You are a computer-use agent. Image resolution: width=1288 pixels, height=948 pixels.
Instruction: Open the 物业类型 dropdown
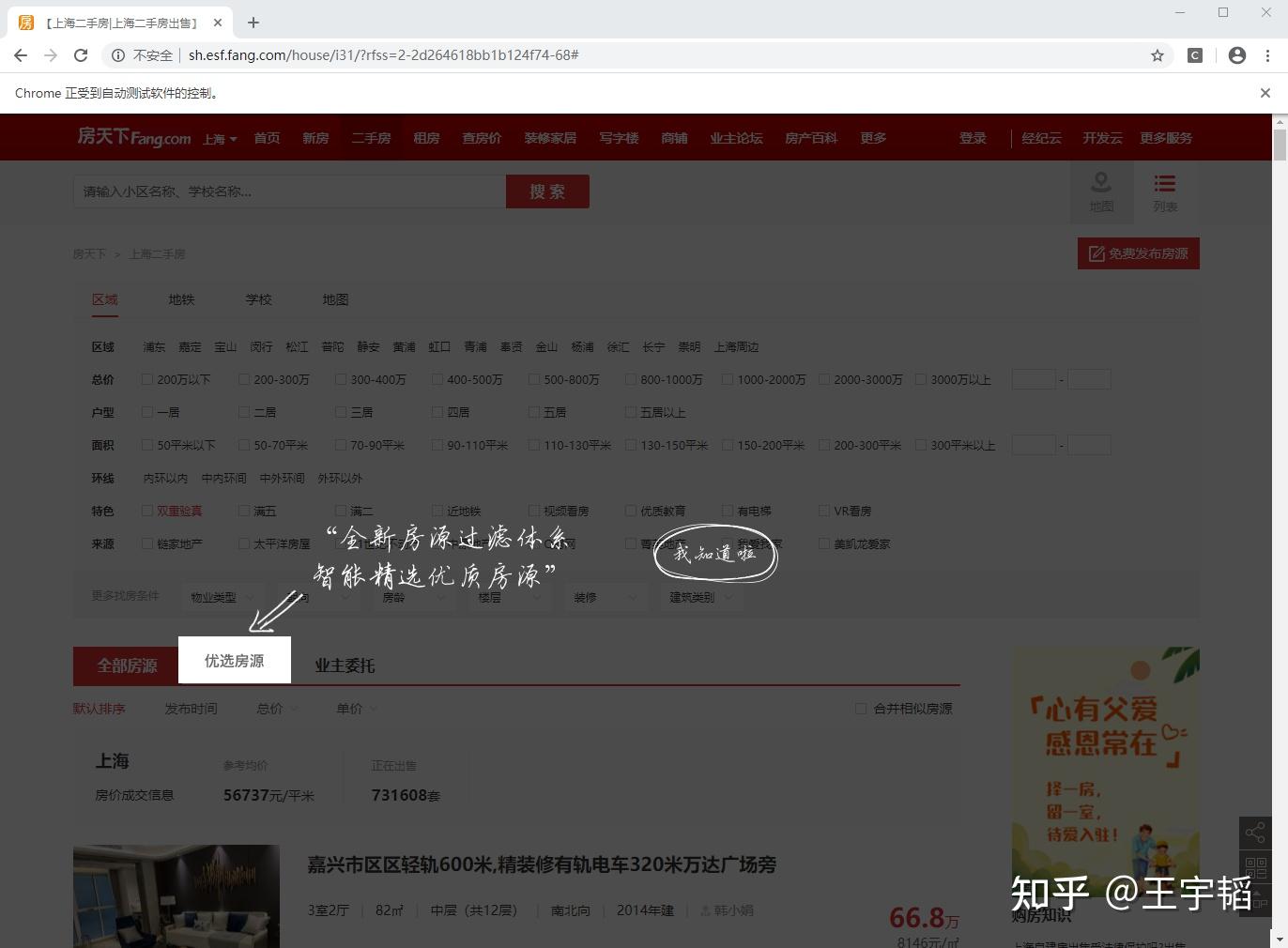point(222,597)
